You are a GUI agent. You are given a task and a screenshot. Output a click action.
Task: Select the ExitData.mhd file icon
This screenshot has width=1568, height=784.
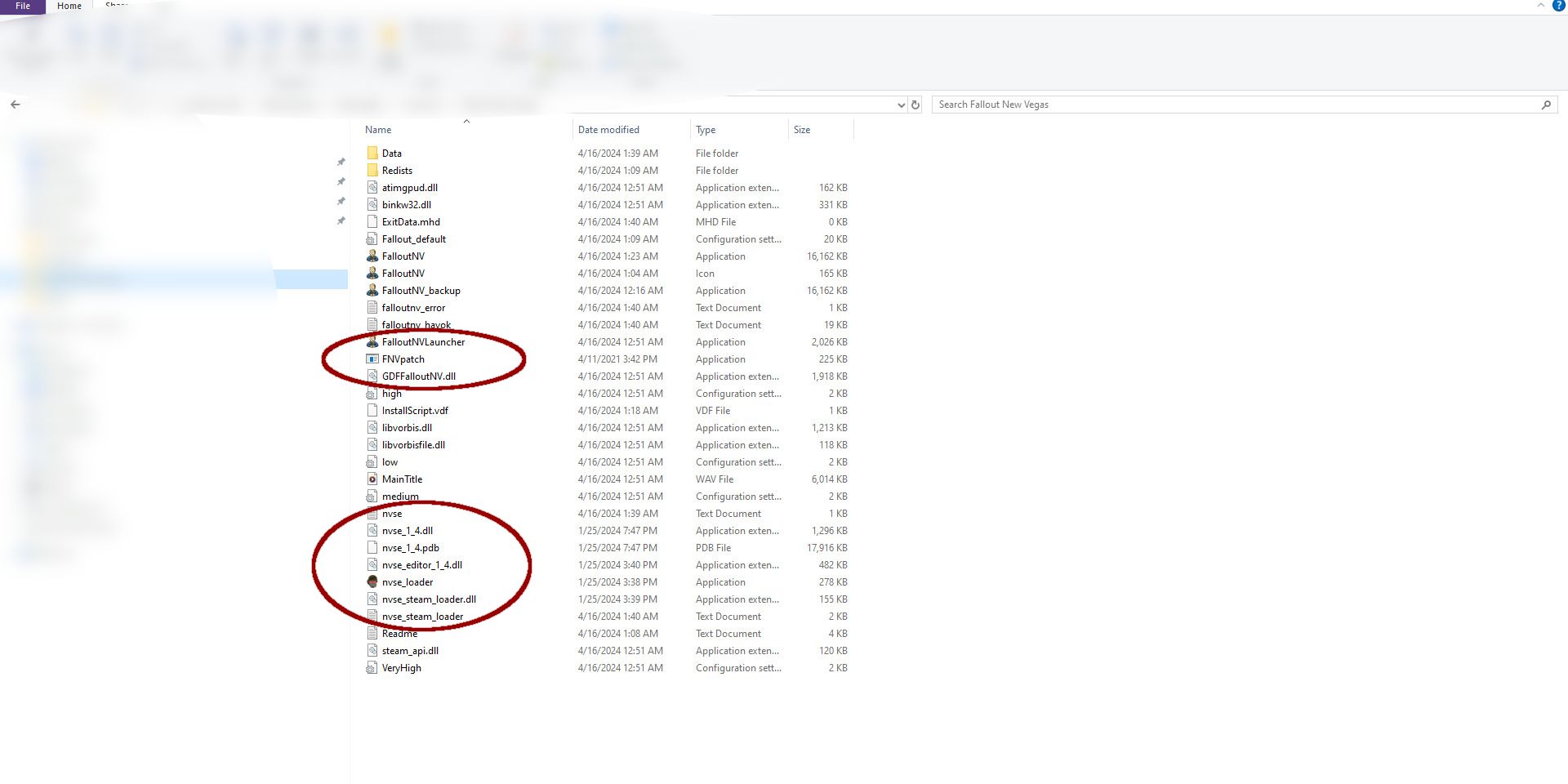372,221
